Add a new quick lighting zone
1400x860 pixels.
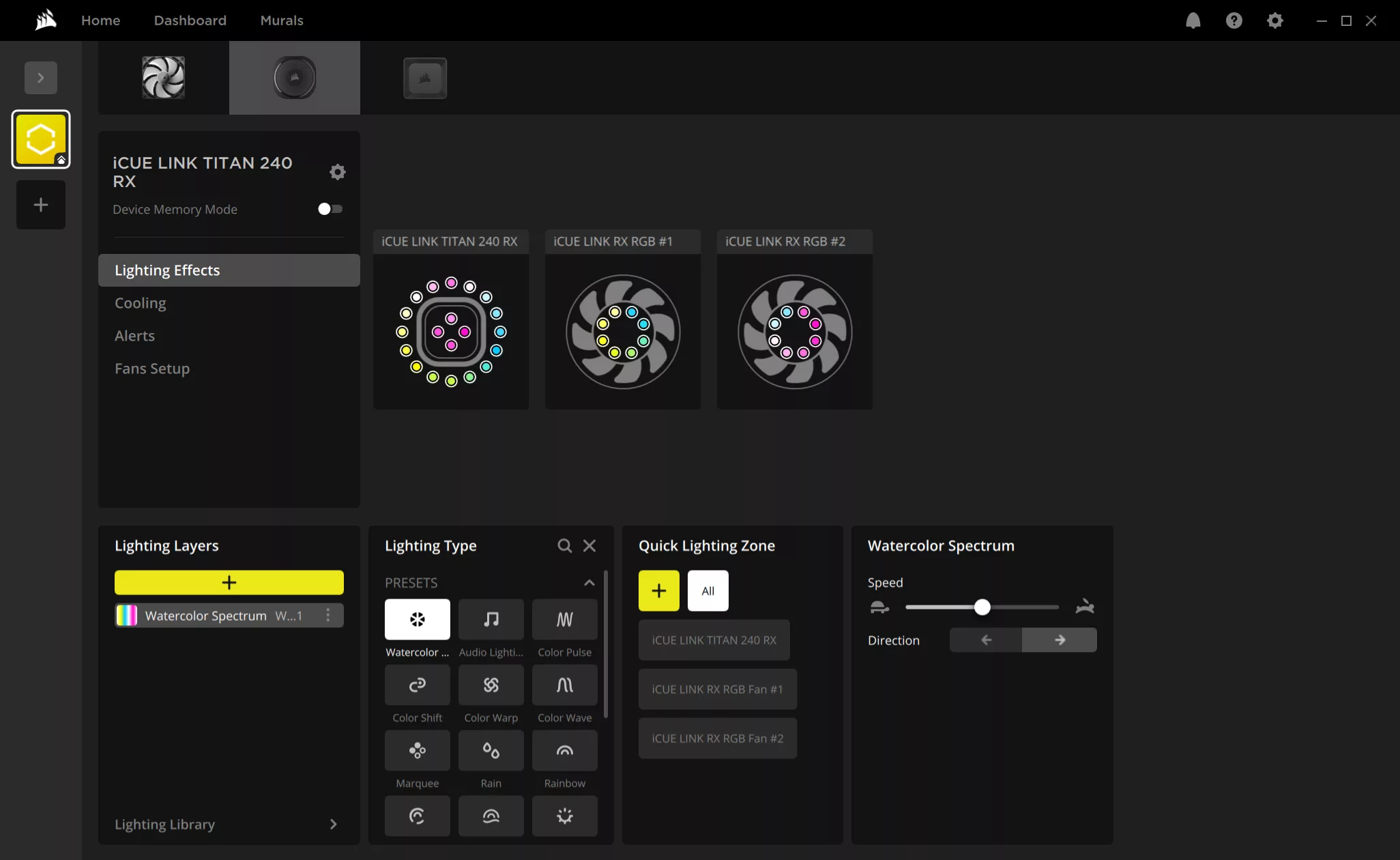tap(659, 591)
